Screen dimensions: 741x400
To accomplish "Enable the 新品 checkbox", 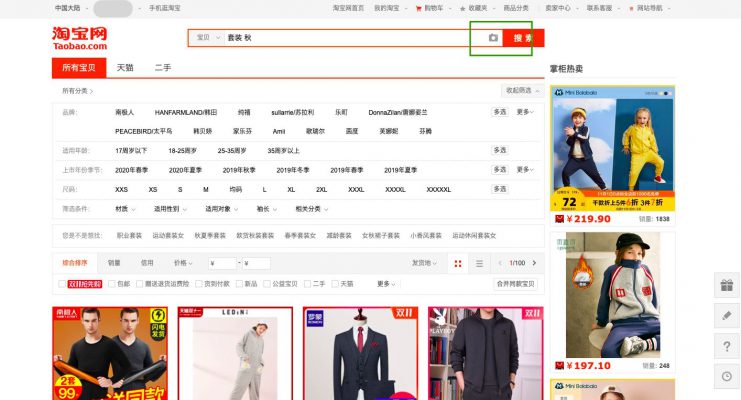I will (x=239, y=284).
